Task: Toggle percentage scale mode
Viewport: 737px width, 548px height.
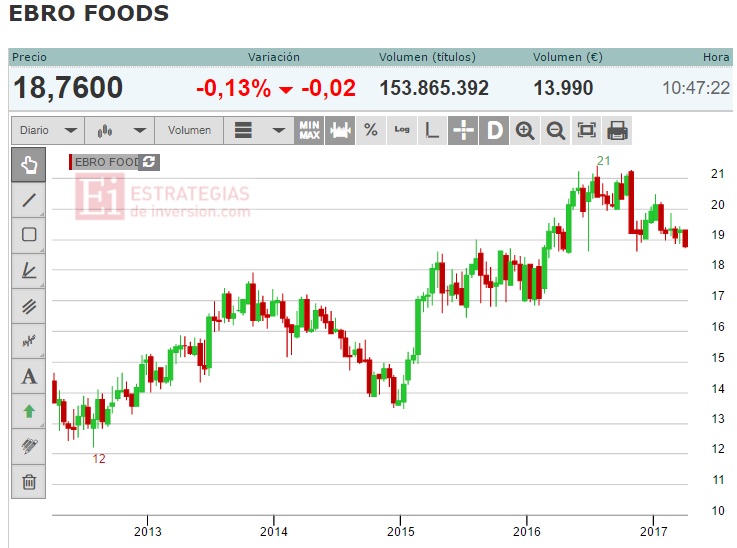Action: (371, 130)
